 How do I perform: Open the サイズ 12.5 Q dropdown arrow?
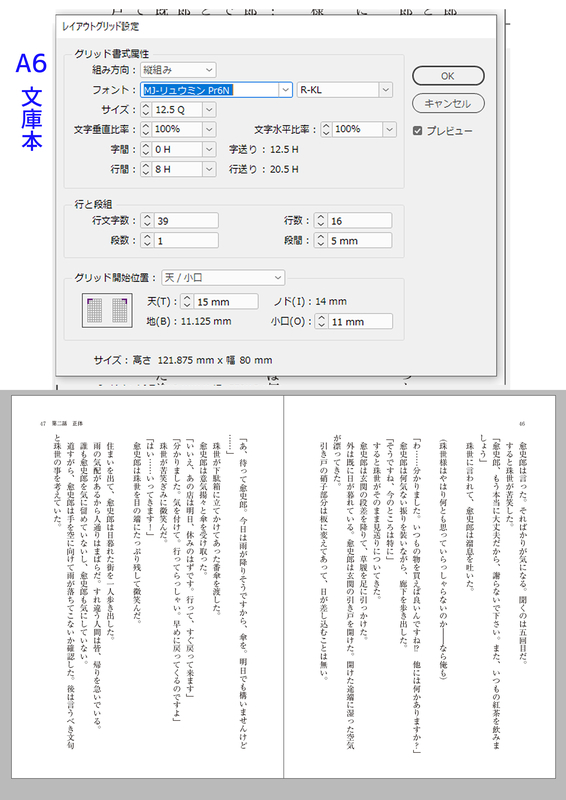[209, 110]
